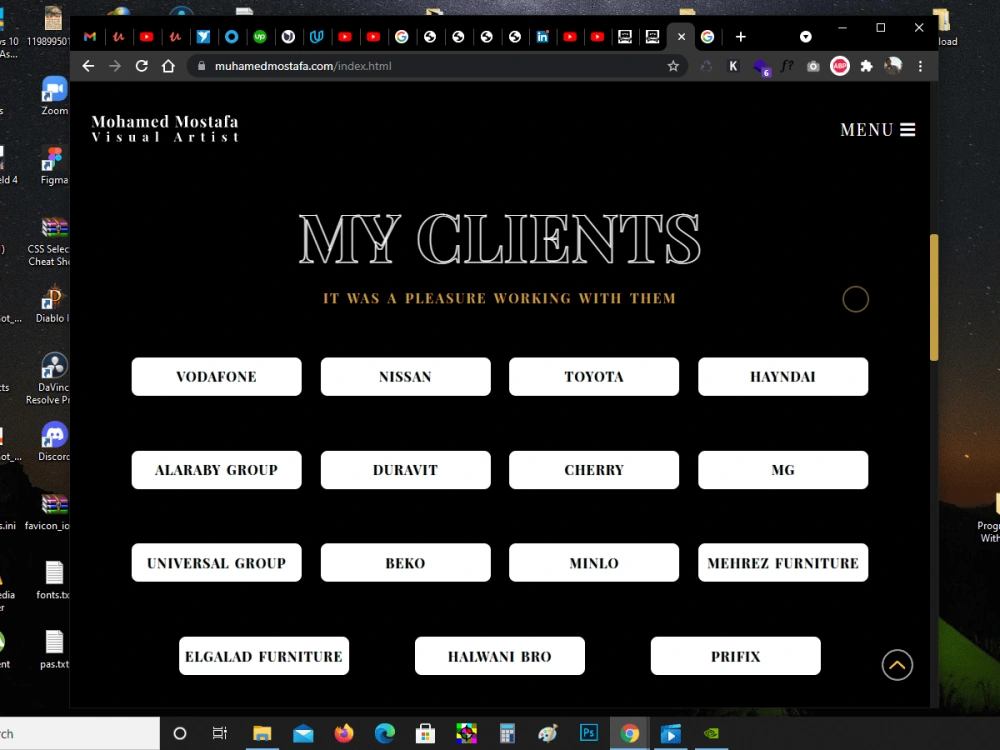Launch Firefox from taskbar

click(344, 733)
